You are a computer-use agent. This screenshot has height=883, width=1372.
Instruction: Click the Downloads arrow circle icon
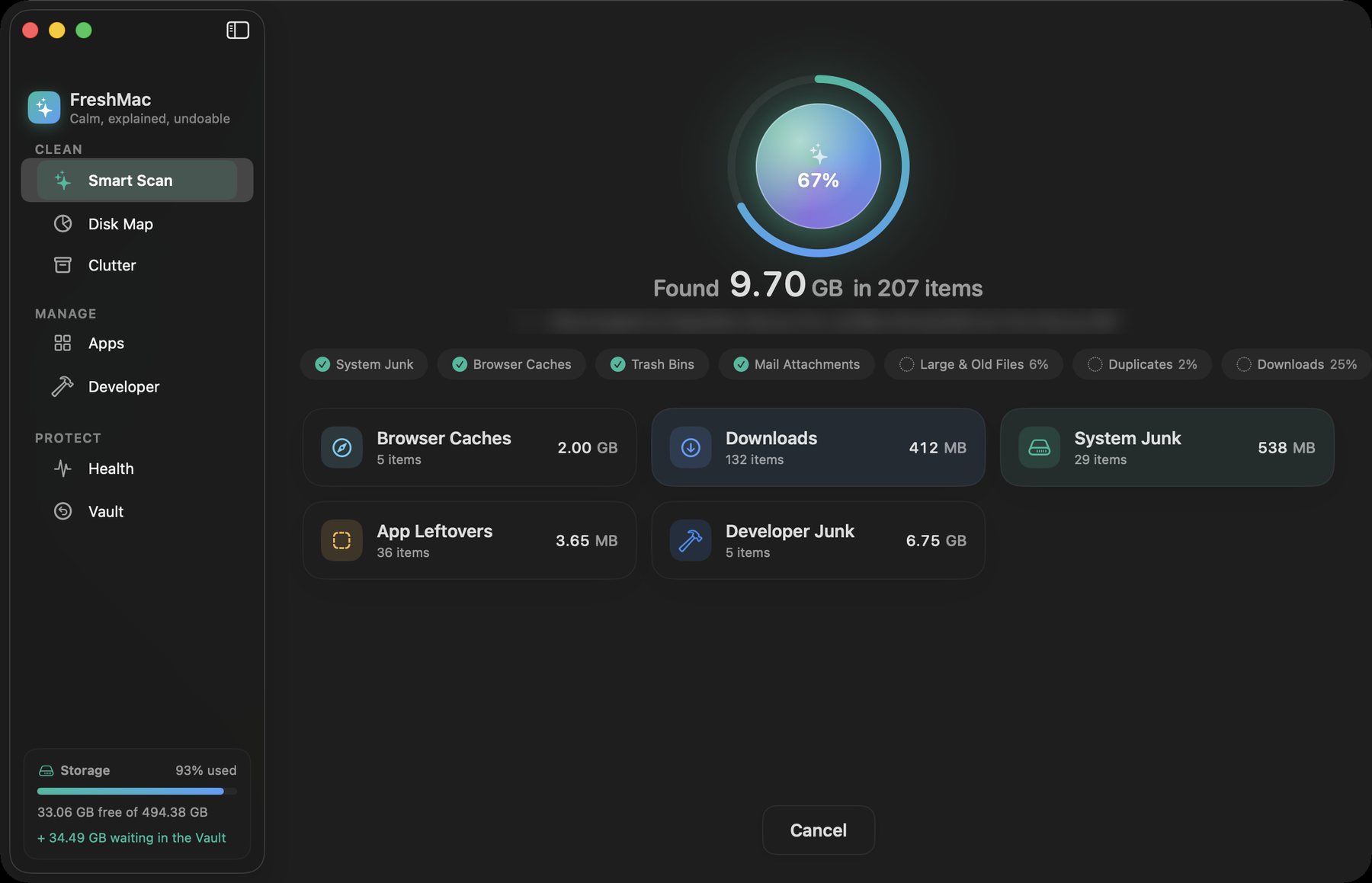click(691, 447)
